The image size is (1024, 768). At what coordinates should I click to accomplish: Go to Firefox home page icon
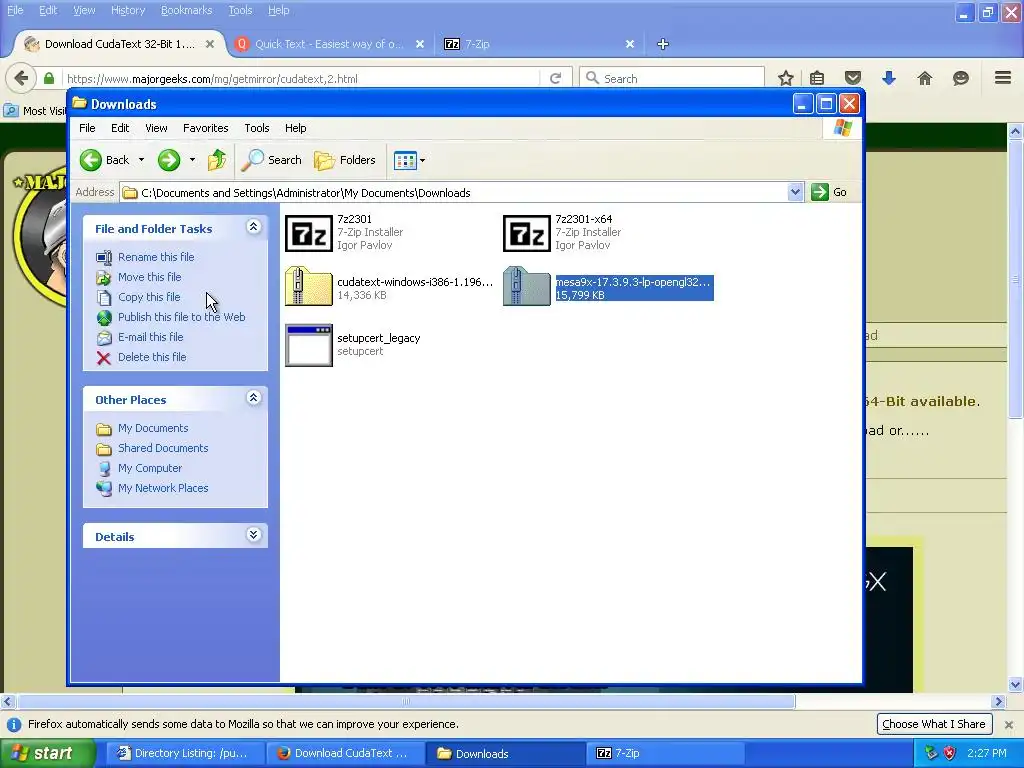(925, 78)
